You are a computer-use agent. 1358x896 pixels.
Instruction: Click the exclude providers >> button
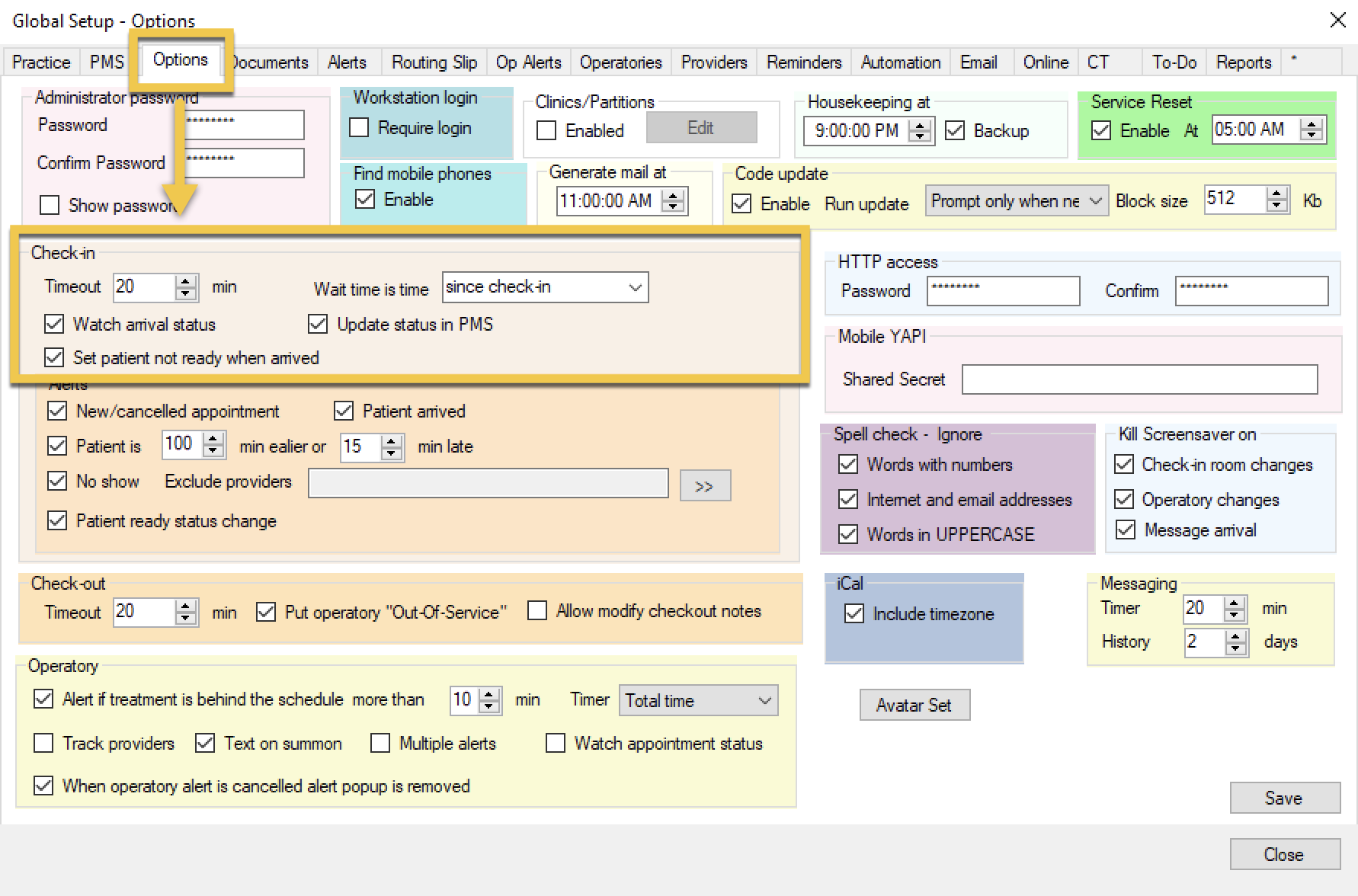pyautogui.click(x=705, y=486)
